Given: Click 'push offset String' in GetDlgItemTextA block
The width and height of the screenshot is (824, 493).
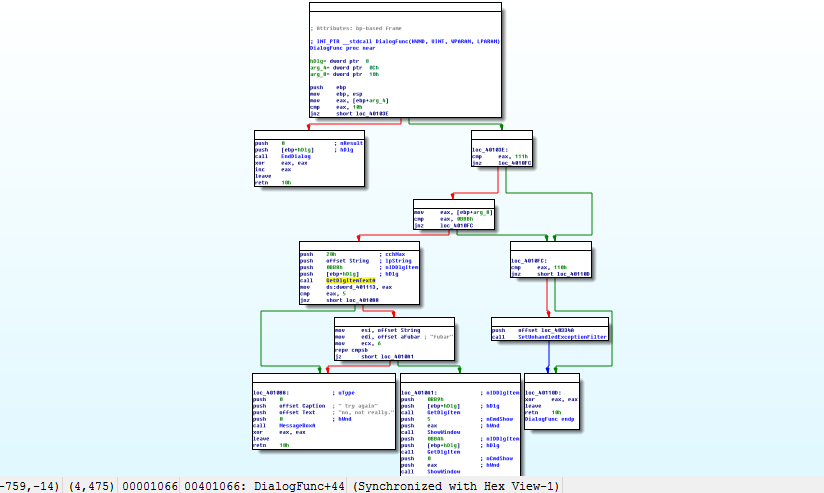Looking at the screenshot, I should [x=335, y=261].
